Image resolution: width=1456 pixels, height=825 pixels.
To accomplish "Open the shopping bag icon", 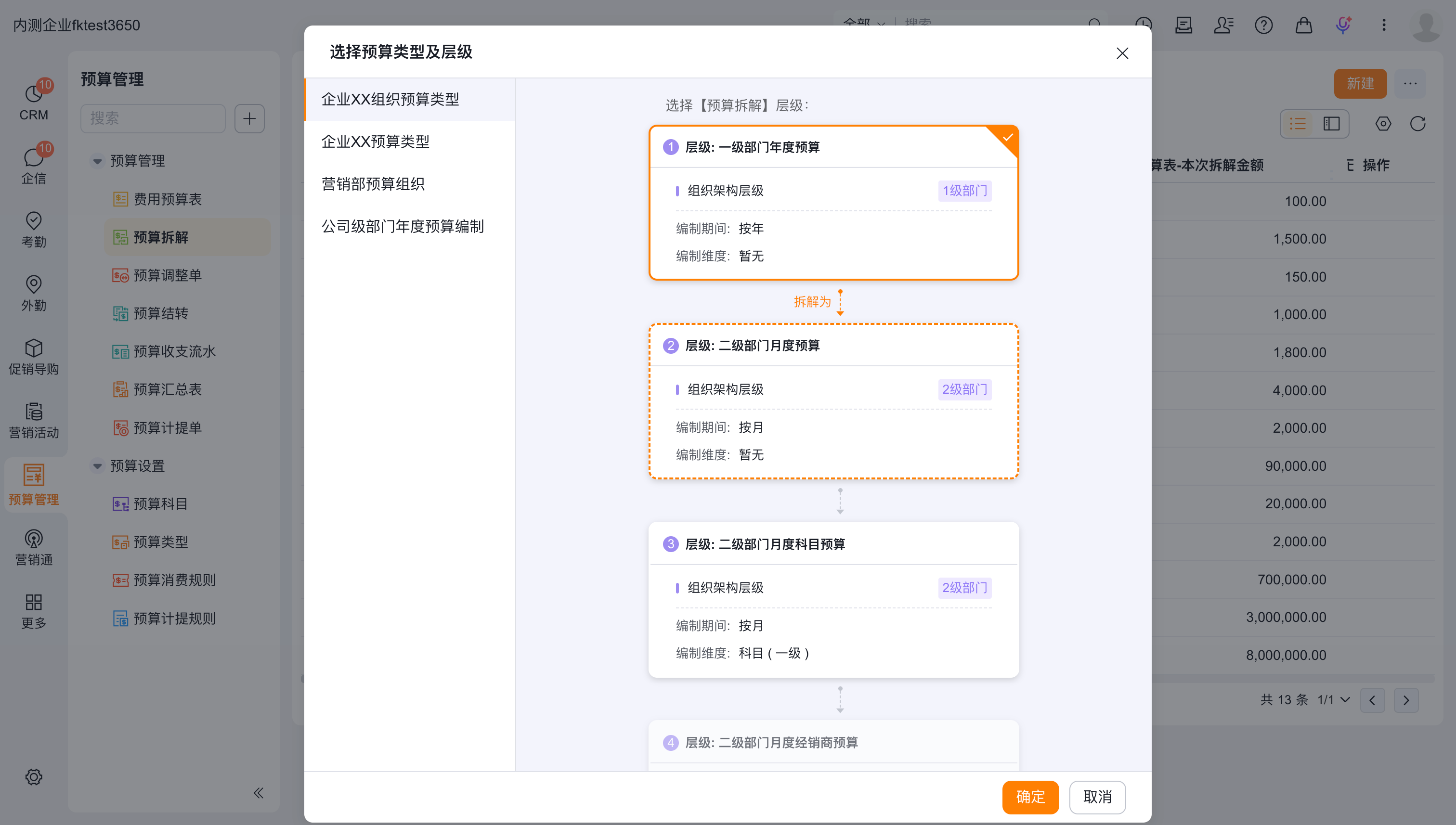I will (x=1303, y=25).
